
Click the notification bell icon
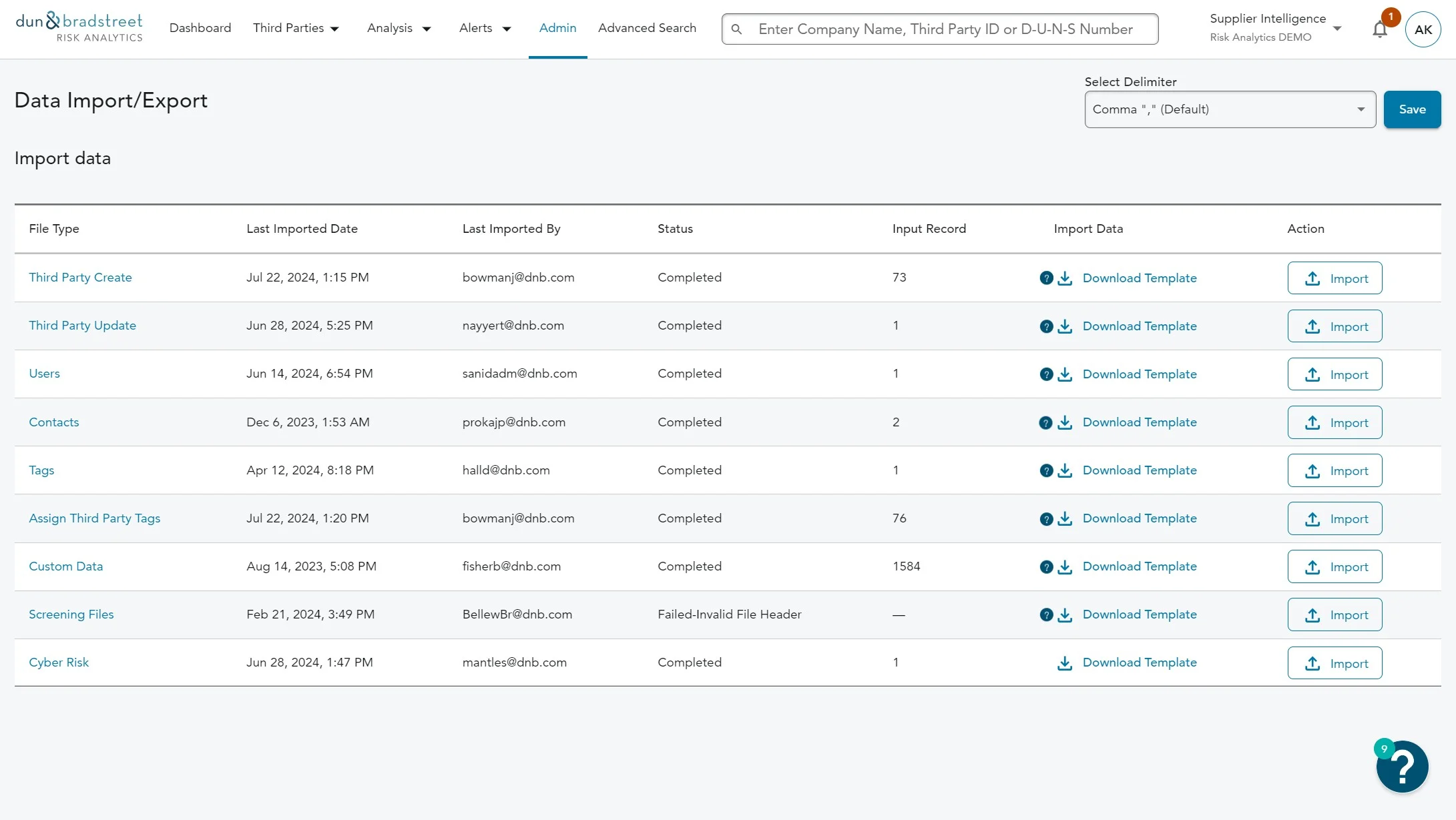click(1379, 30)
